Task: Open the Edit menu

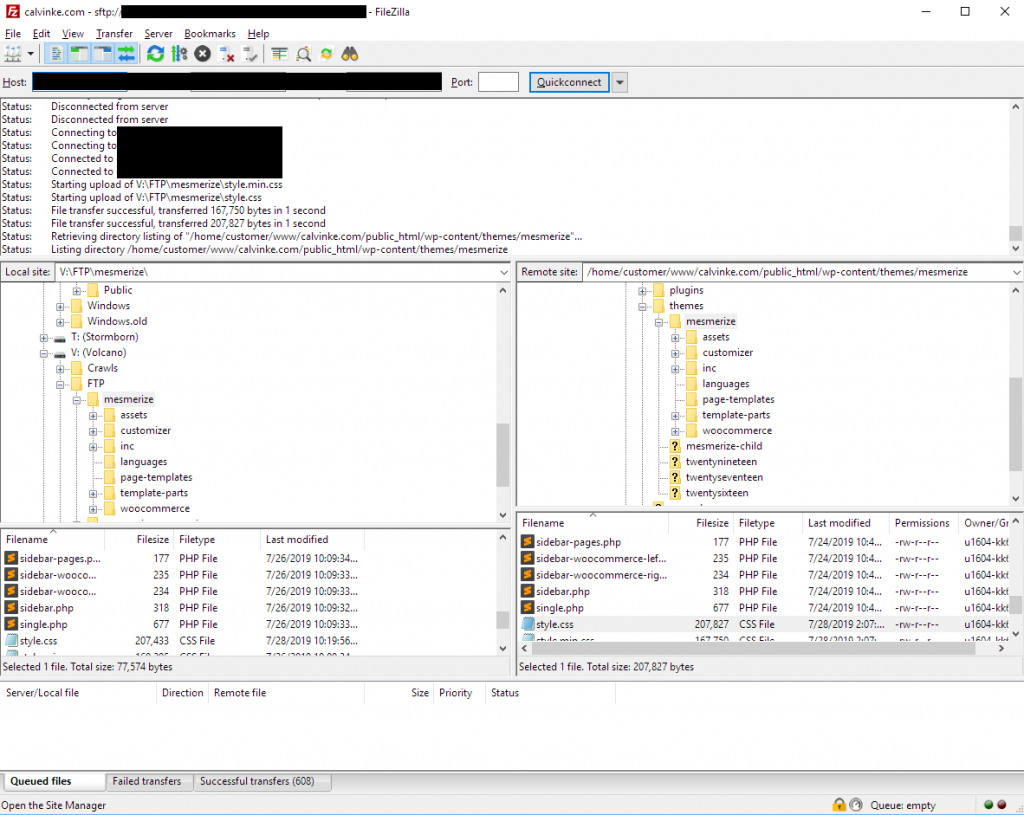Action: 41,33
